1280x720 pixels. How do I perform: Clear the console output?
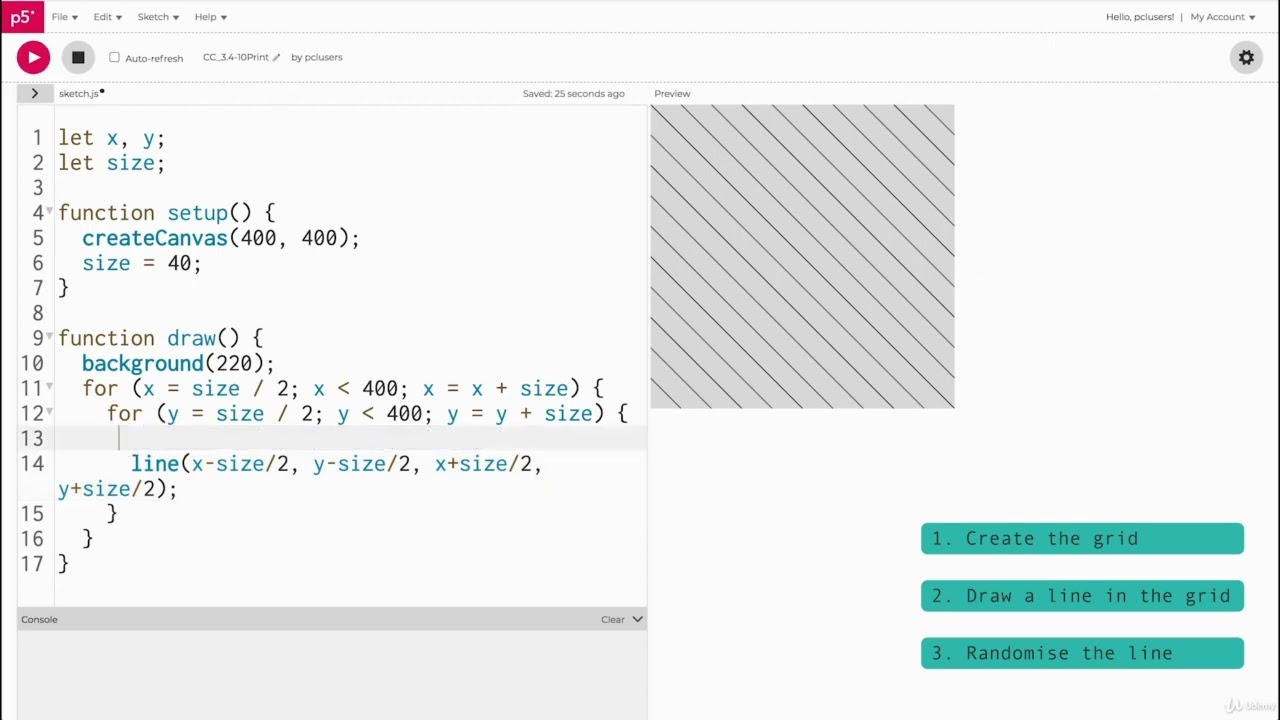pyautogui.click(x=613, y=619)
